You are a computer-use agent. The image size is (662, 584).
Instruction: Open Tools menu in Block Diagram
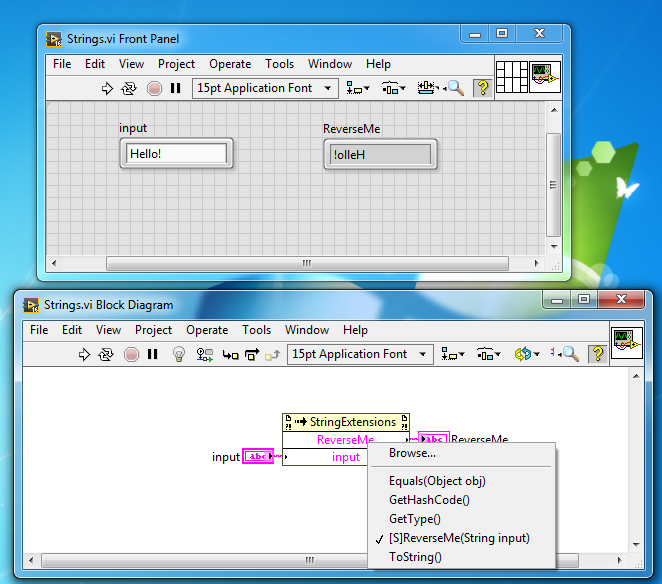pos(257,330)
